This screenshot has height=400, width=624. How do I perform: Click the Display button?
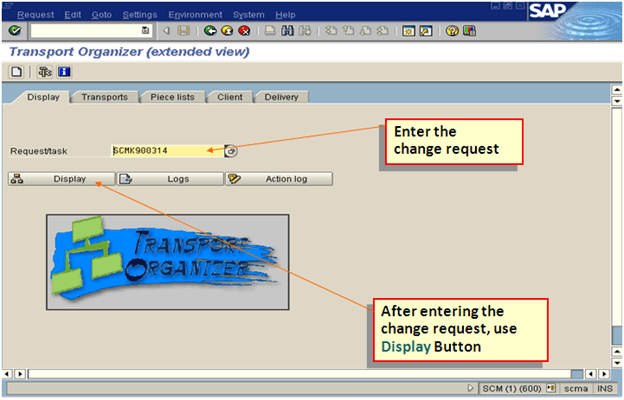[60, 179]
